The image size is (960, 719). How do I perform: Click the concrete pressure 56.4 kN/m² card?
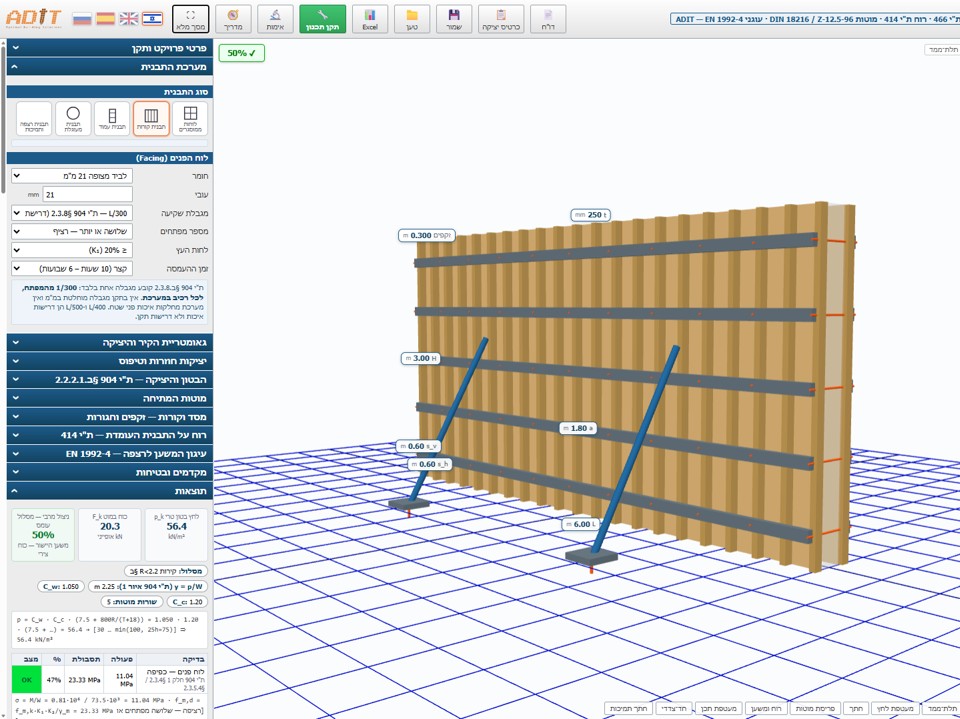click(x=176, y=535)
